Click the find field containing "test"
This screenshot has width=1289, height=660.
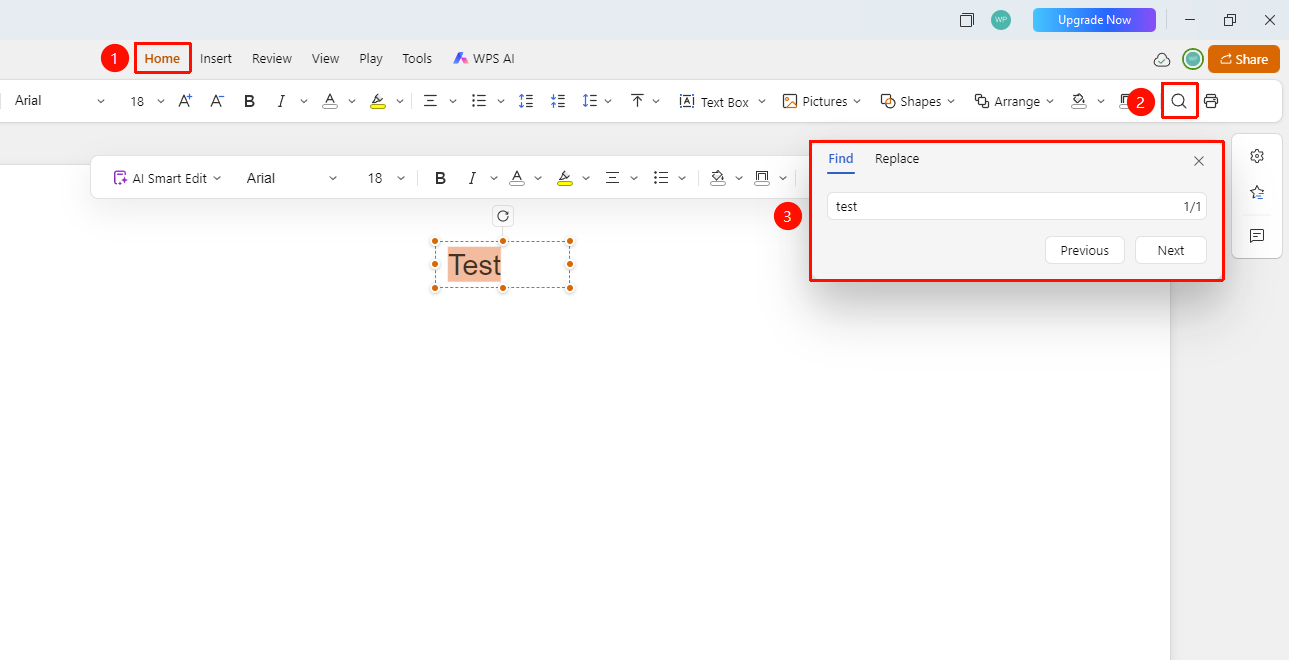1016,206
